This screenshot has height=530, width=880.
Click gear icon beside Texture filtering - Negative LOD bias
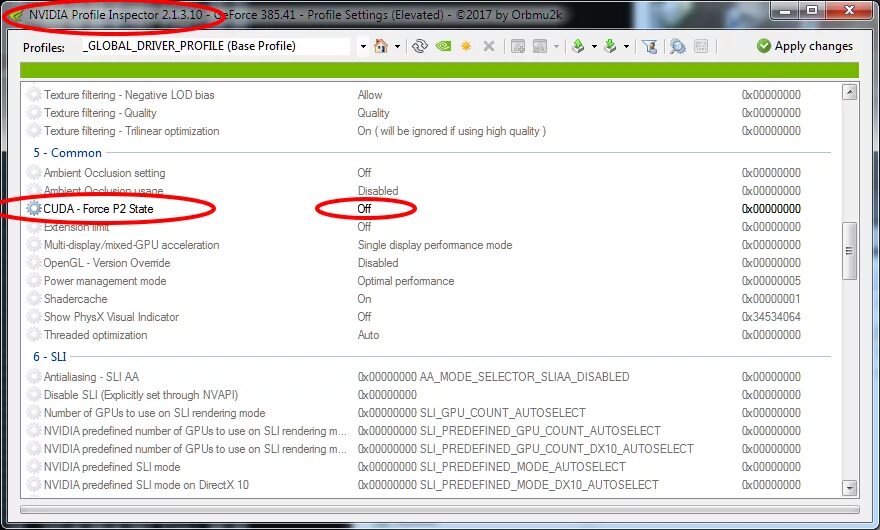pos(34,95)
